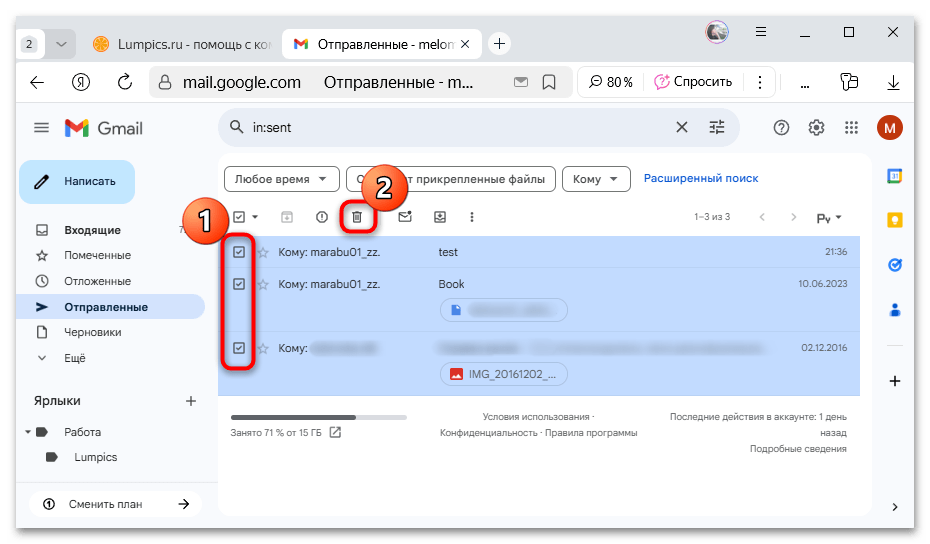Open the select-all dropdown arrow

(x=255, y=217)
